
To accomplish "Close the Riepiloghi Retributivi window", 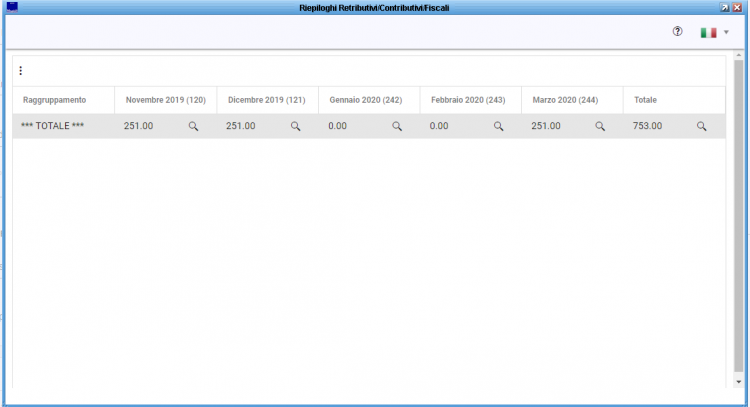I will point(737,8).
